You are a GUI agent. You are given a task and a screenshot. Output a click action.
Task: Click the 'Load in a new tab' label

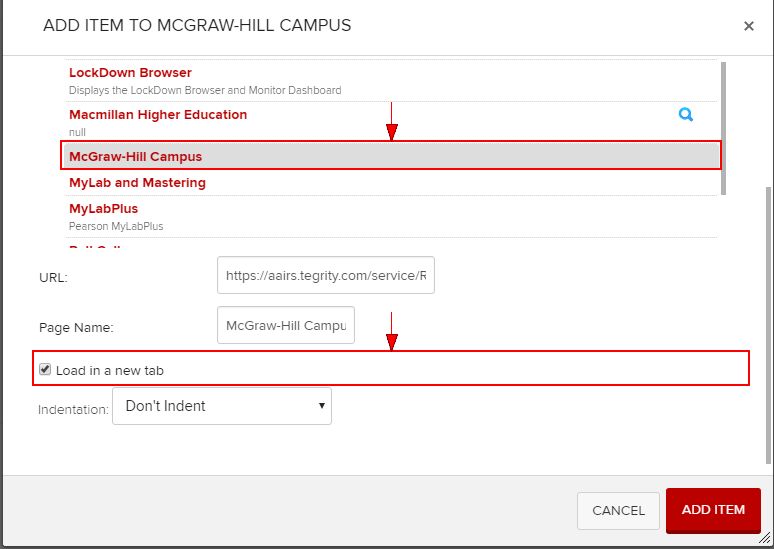click(110, 370)
